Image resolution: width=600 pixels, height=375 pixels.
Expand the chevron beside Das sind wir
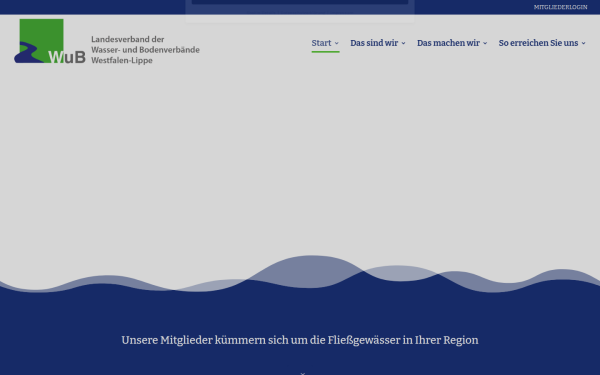[403, 43]
